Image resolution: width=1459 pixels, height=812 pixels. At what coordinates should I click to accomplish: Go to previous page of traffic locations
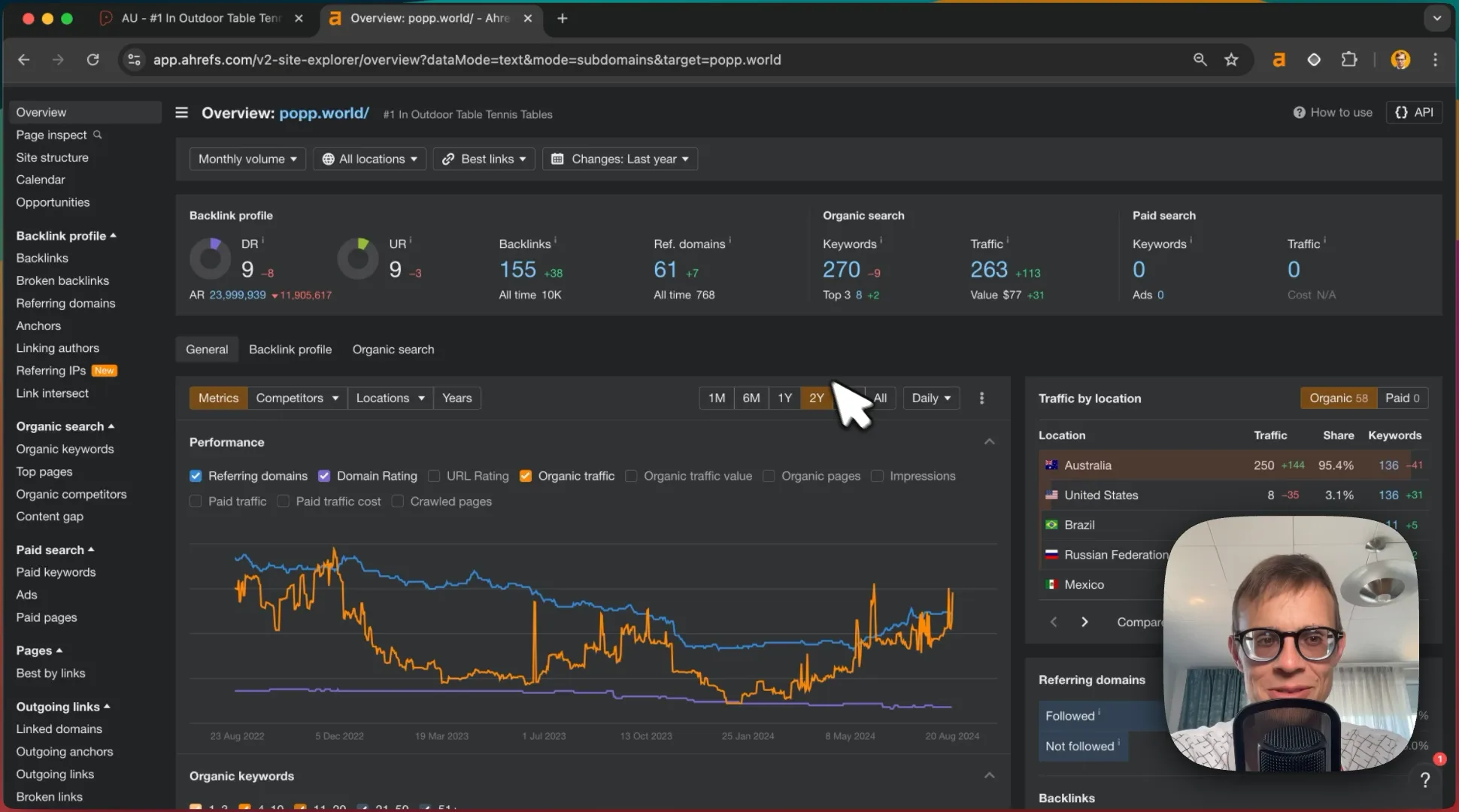tap(1054, 622)
